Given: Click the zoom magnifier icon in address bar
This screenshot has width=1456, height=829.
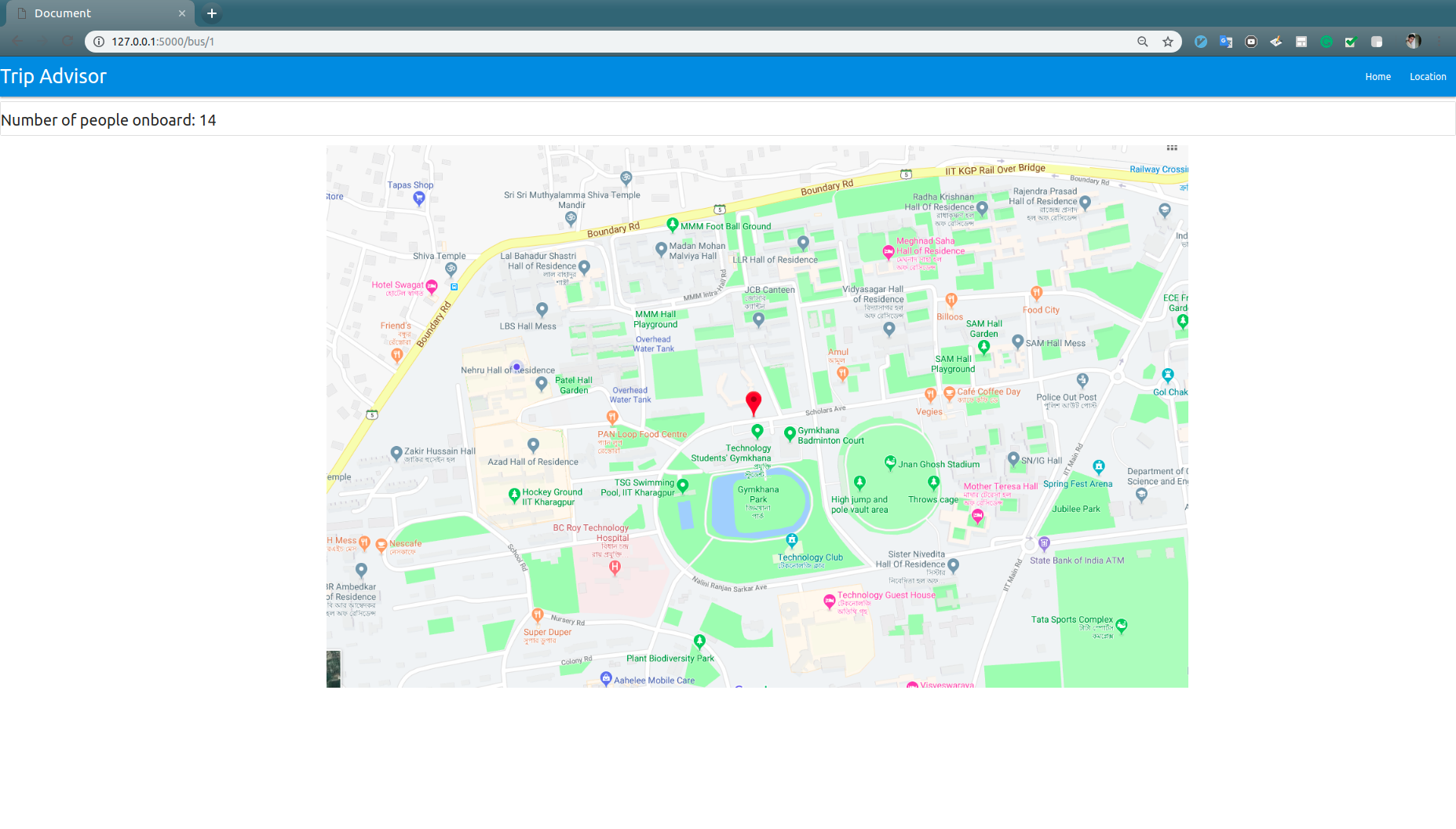Looking at the screenshot, I should 1143,42.
